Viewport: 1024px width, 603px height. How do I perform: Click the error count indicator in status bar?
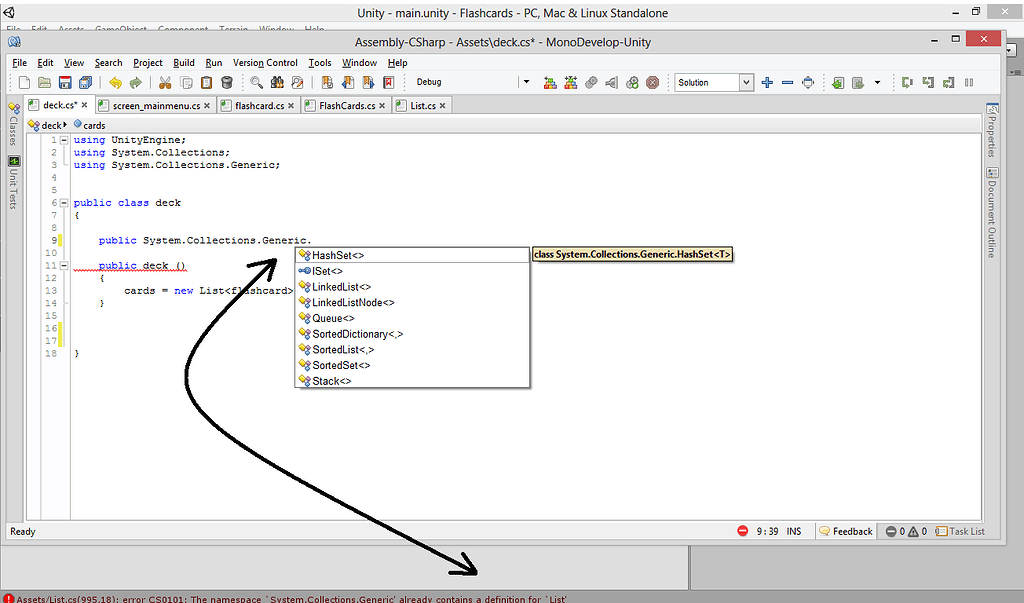898,531
